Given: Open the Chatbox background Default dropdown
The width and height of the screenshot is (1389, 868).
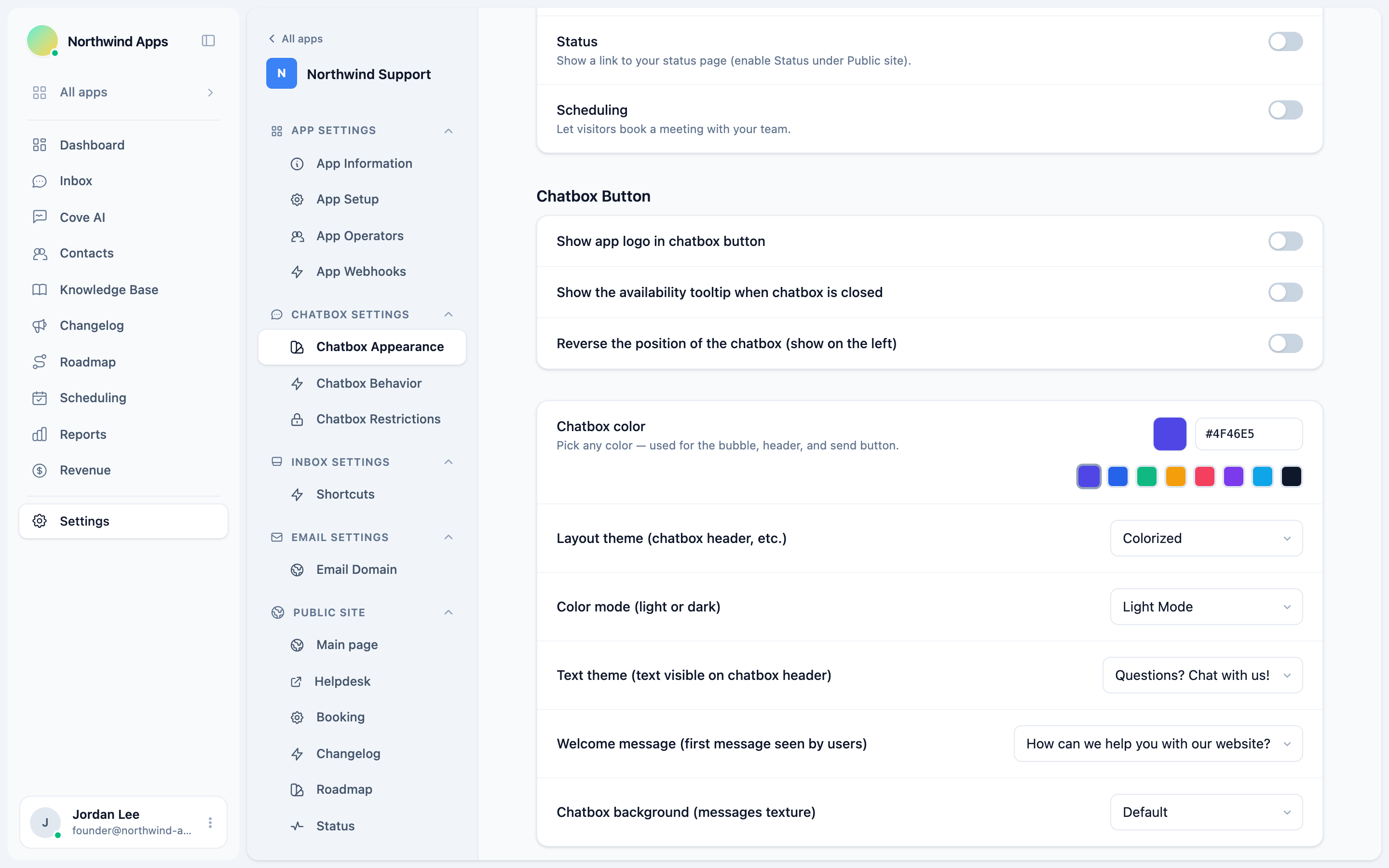Looking at the screenshot, I should click(1207, 812).
